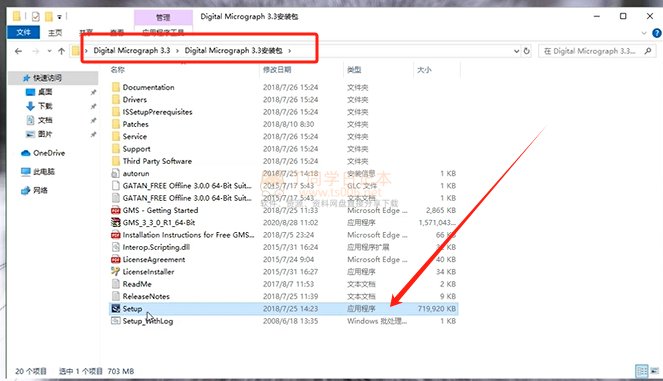The width and height of the screenshot is (663, 381).
Task: Select the GMS_3_3_0_R1_64-Bit installer icon
Action: (115, 222)
